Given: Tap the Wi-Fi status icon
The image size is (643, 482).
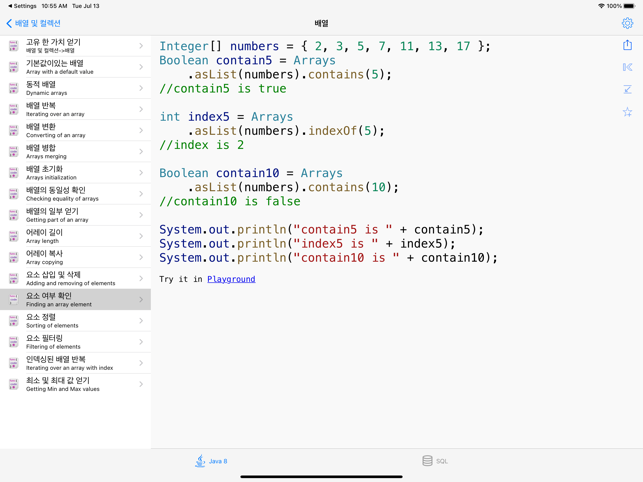Looking at the screenshot, I should [x=601, y=6].
